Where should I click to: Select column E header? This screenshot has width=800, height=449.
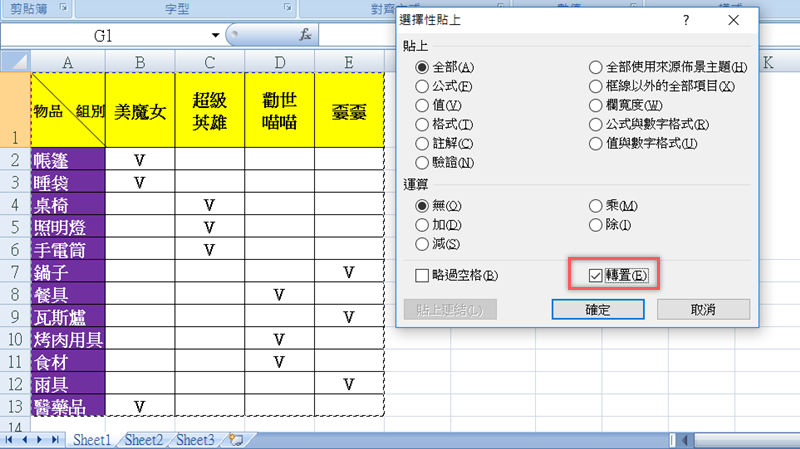click(x=349, y=62)
